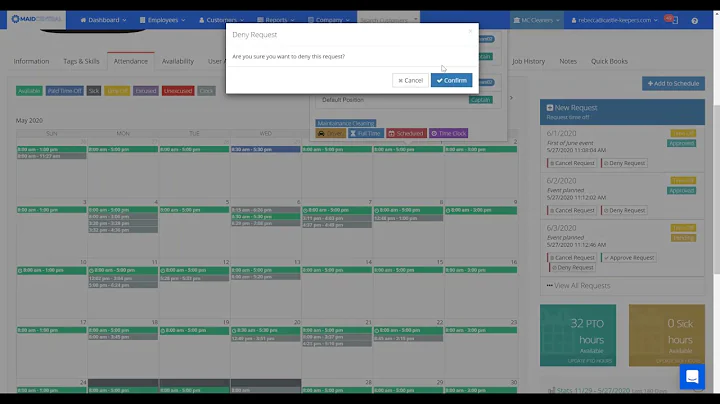Open View All Requests link
This screenshot has height=404, width=720.
click(x=578, y=286)
